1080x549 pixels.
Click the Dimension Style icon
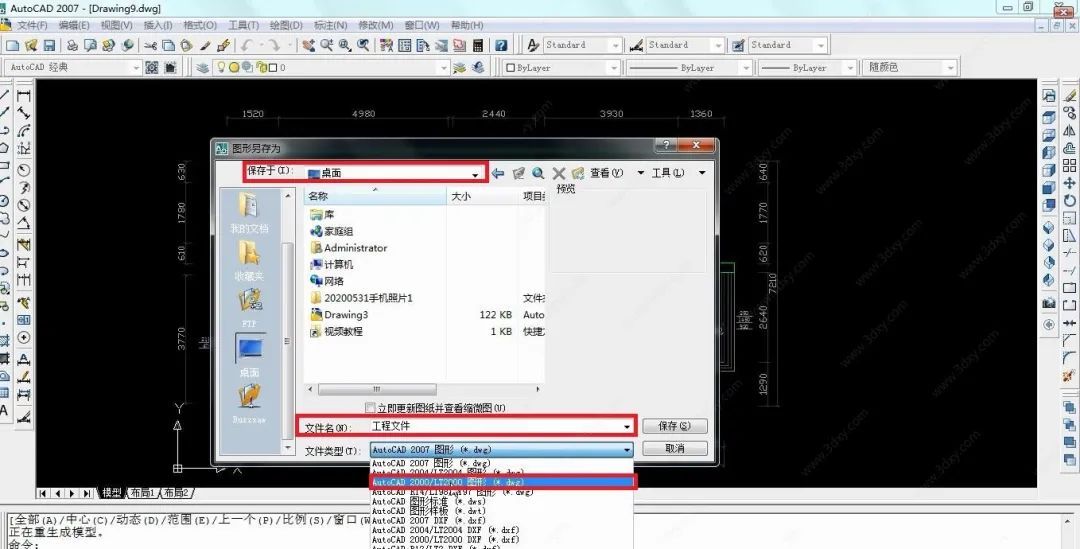[x=636, y=45]
